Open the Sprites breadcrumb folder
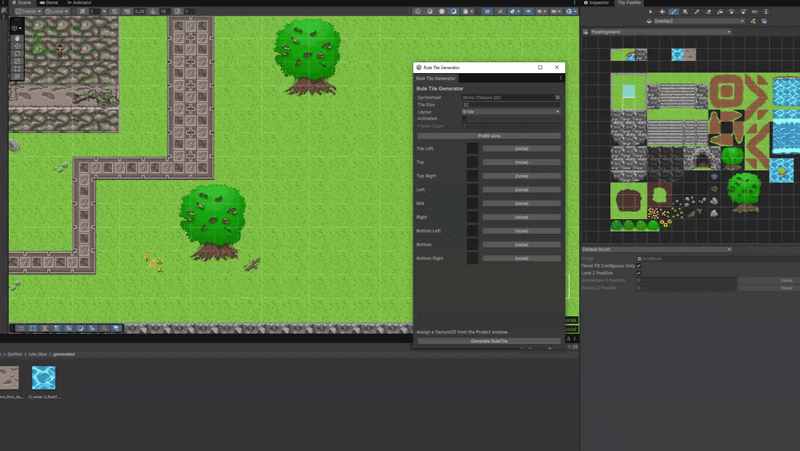The height and width of the screenshot is (451, 800). pos(15,355)
